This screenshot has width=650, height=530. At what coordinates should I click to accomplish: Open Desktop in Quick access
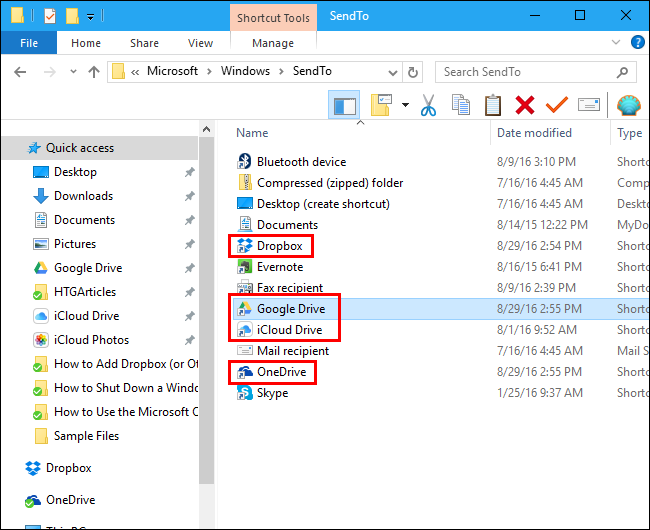click(65, 172)
